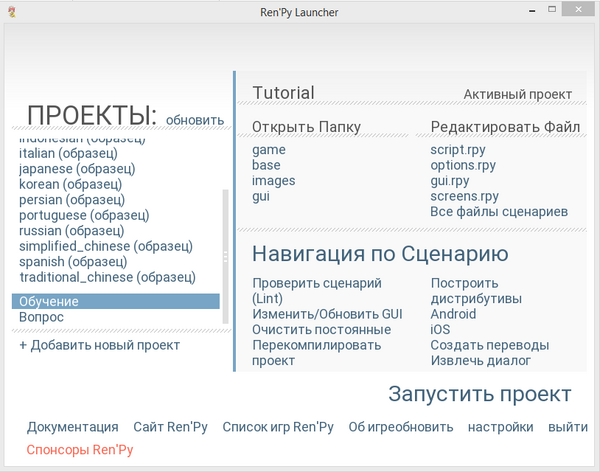Open "настройки" preferences
The image size is (600, 472).
[x=500, y=427]
